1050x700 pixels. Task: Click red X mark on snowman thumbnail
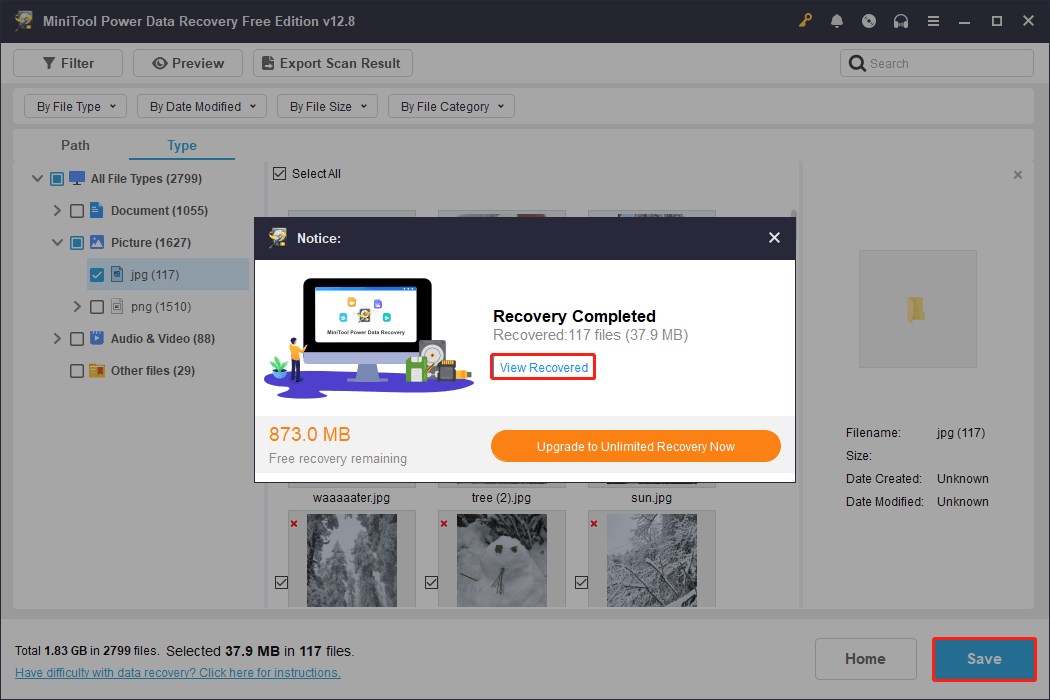point(444,524)
